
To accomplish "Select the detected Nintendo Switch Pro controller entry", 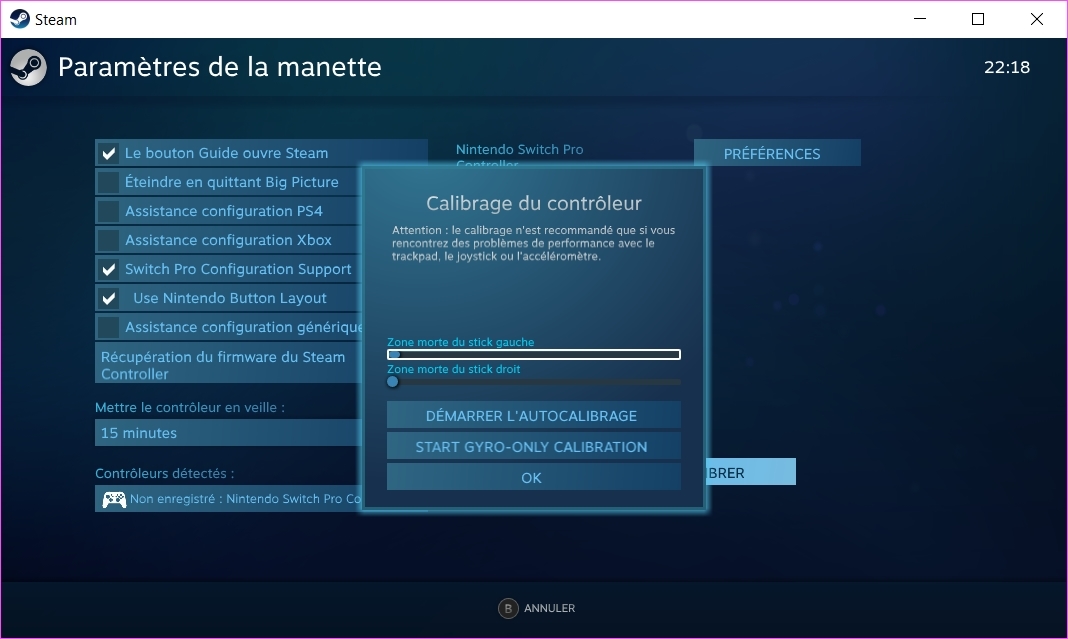I will pyautogui.click(x=228, y=499).
